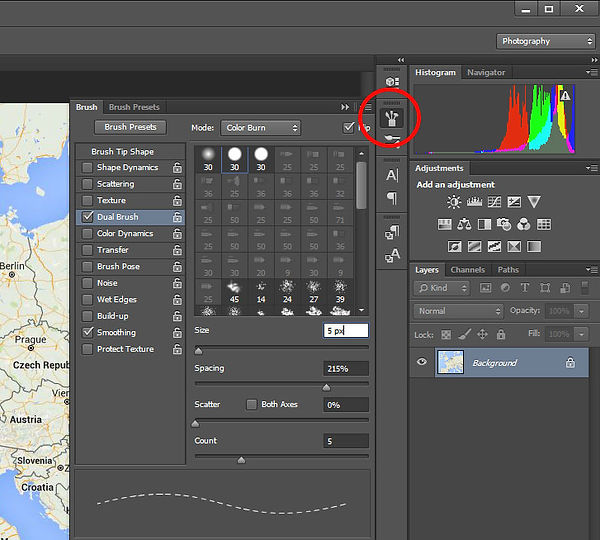Add a Vibrance adjustment

(534, 202)
